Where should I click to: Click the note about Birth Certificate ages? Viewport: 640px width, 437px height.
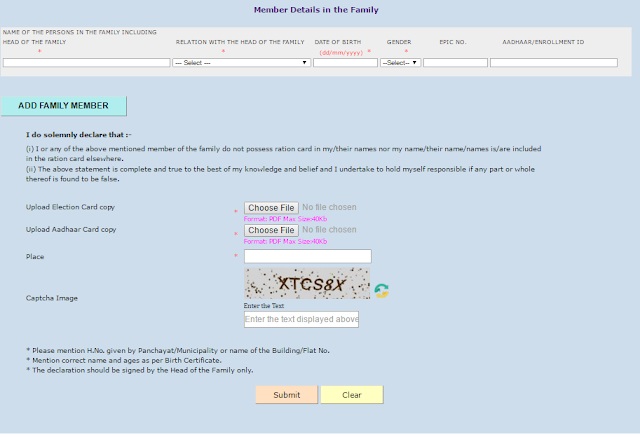[124, 360]
